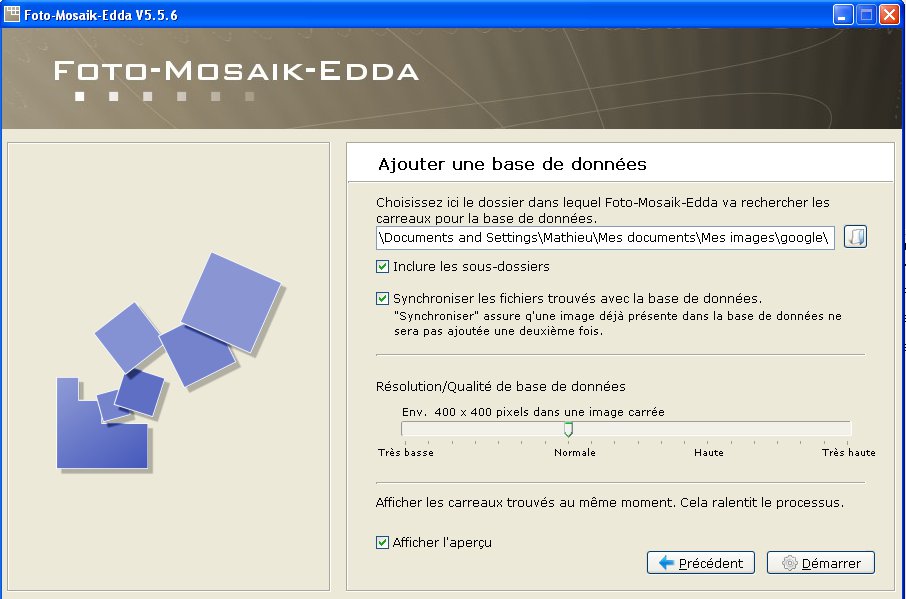906x599 pixels.
Task: Click the Afficher les carreaux trouvés description
Action: click(x=610, y=503)
